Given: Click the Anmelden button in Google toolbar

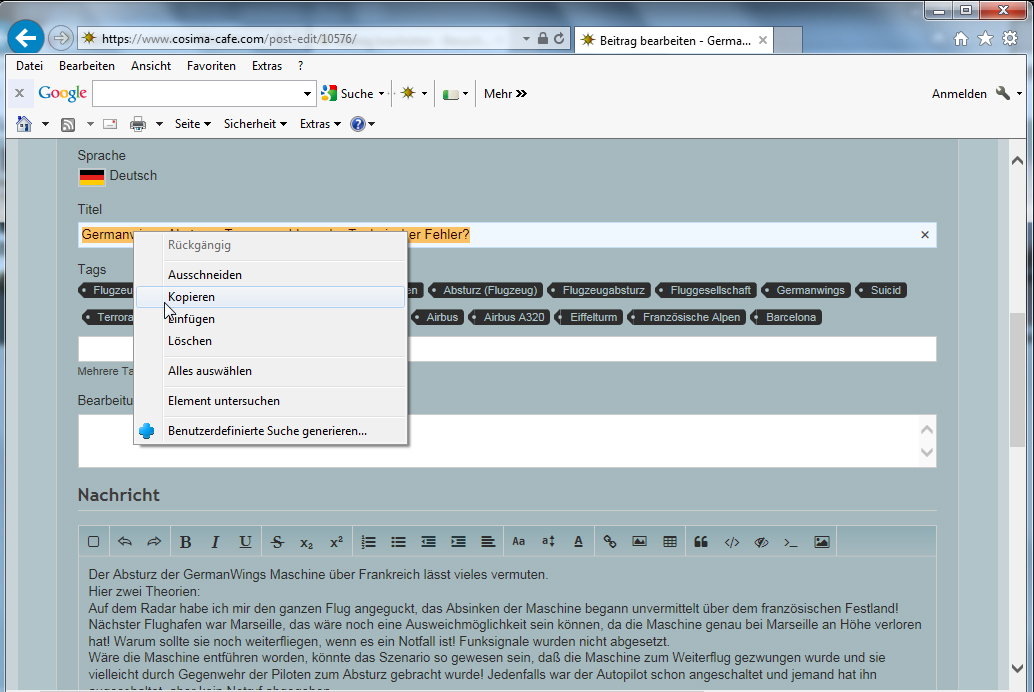Looking at the screenshot, I should 959,94.
